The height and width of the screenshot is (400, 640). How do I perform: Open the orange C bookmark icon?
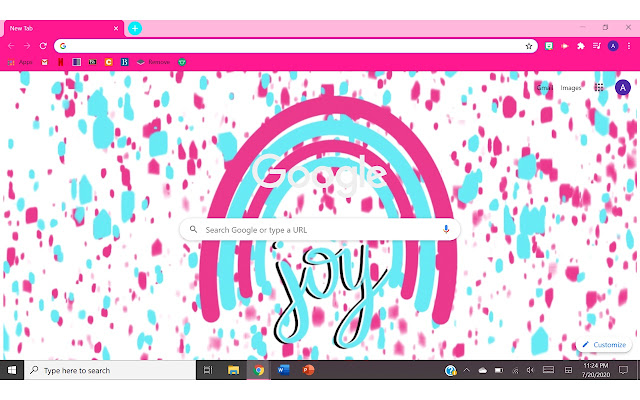[x=109, y=62]
